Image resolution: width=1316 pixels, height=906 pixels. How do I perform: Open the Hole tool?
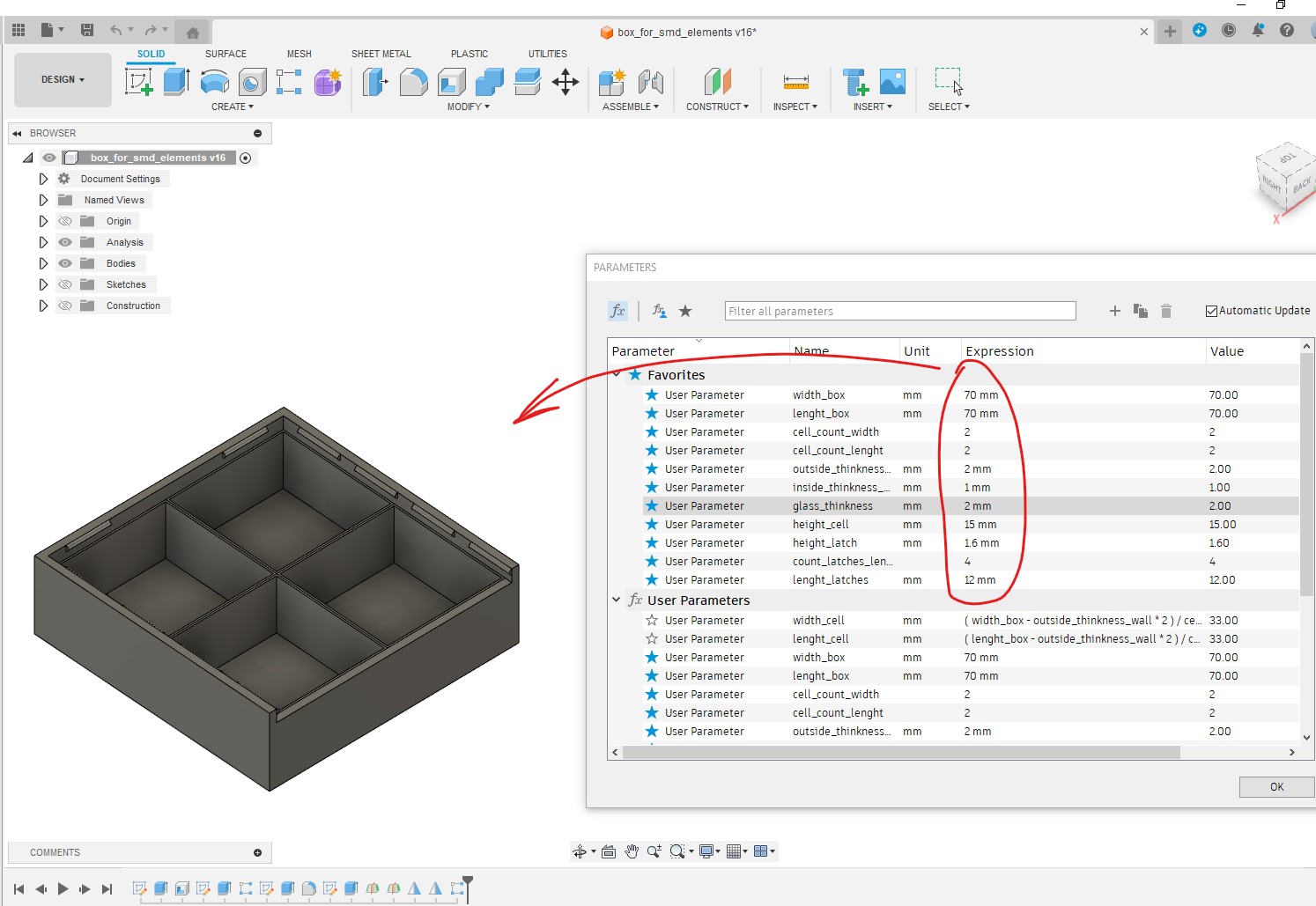click(x=253, y=81)
